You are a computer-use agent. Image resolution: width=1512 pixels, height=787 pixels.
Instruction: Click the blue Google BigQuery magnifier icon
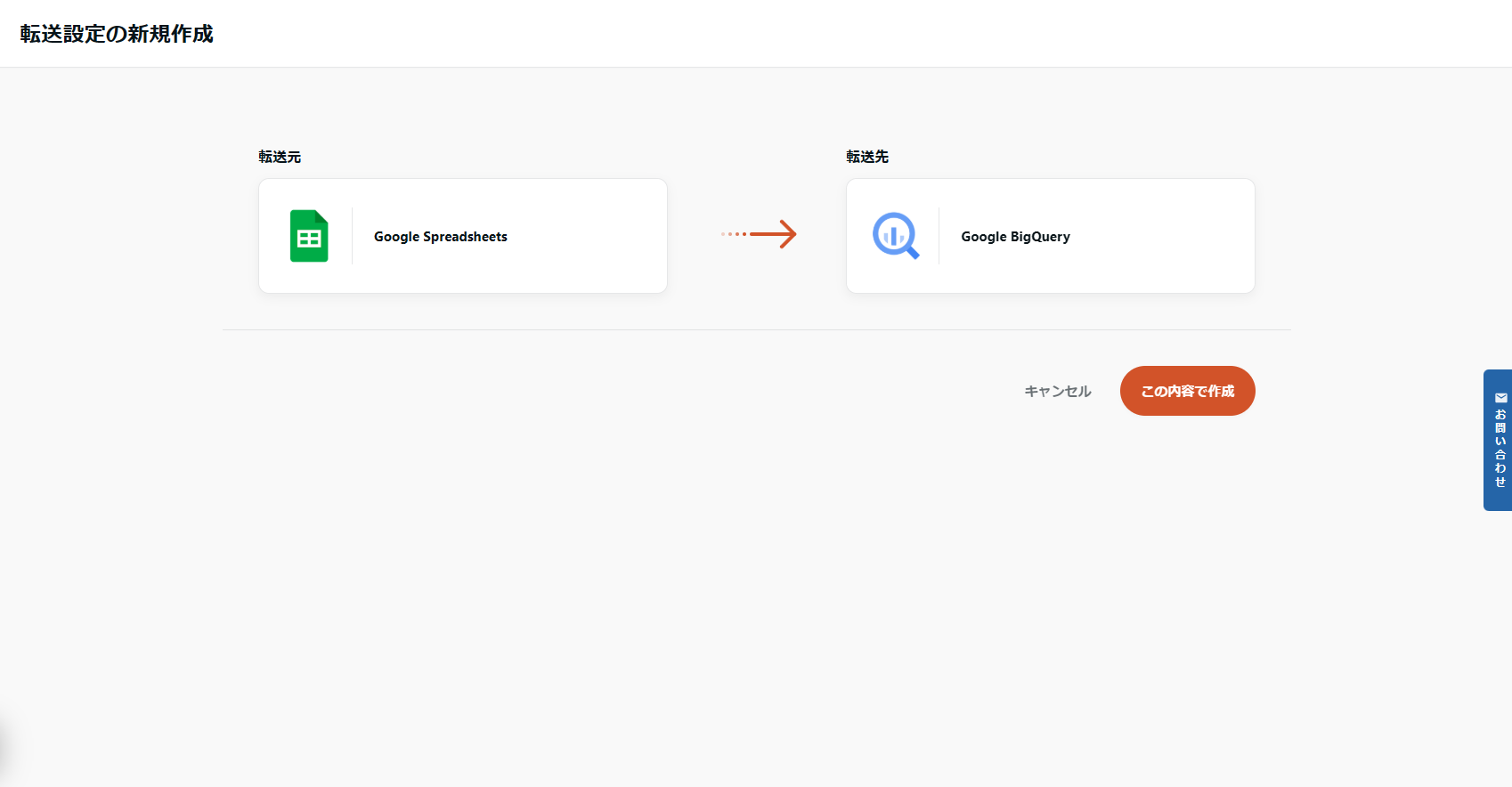pyautogui.click(x=895, y=236)
